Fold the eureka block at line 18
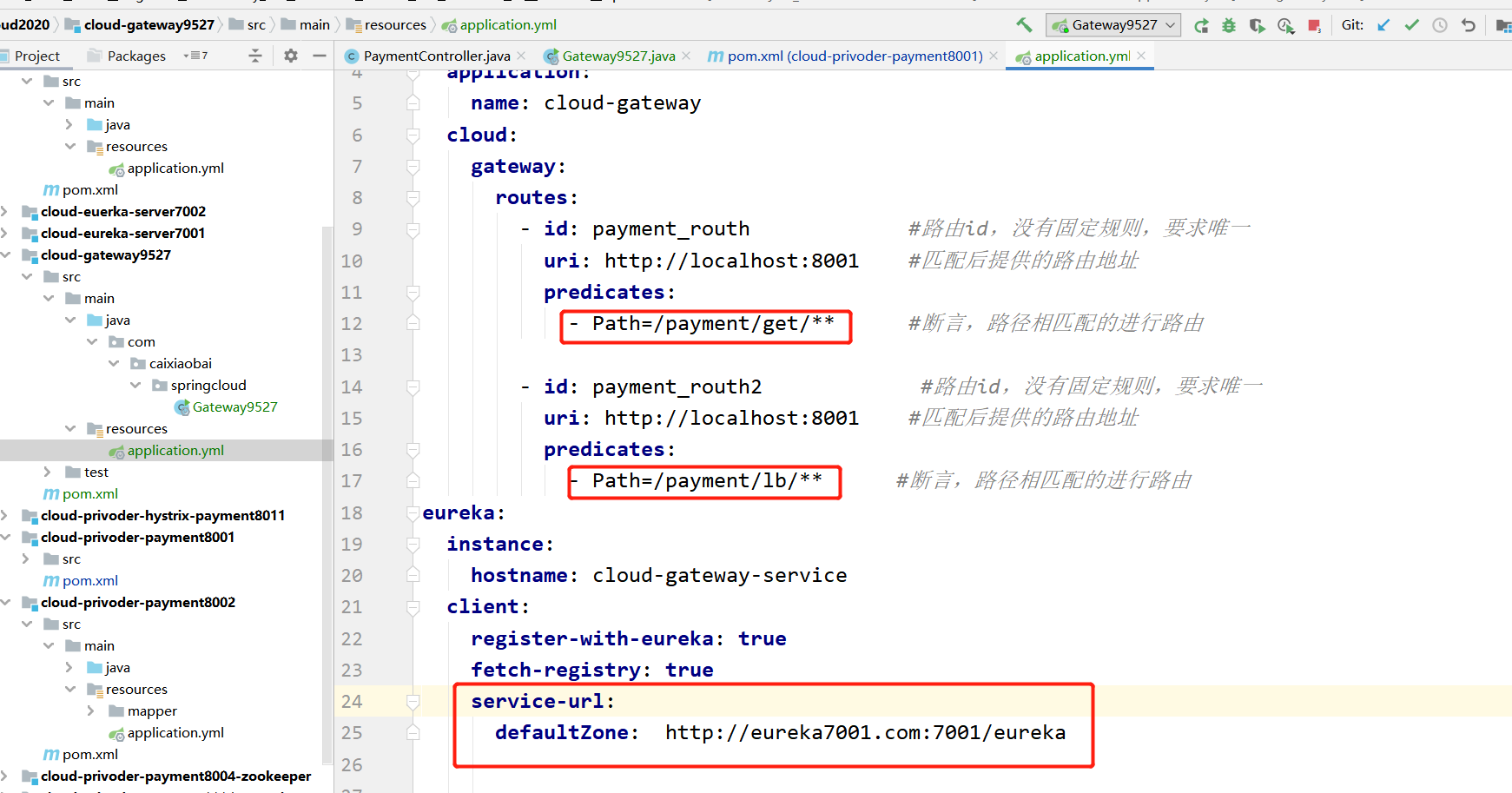 413,512
